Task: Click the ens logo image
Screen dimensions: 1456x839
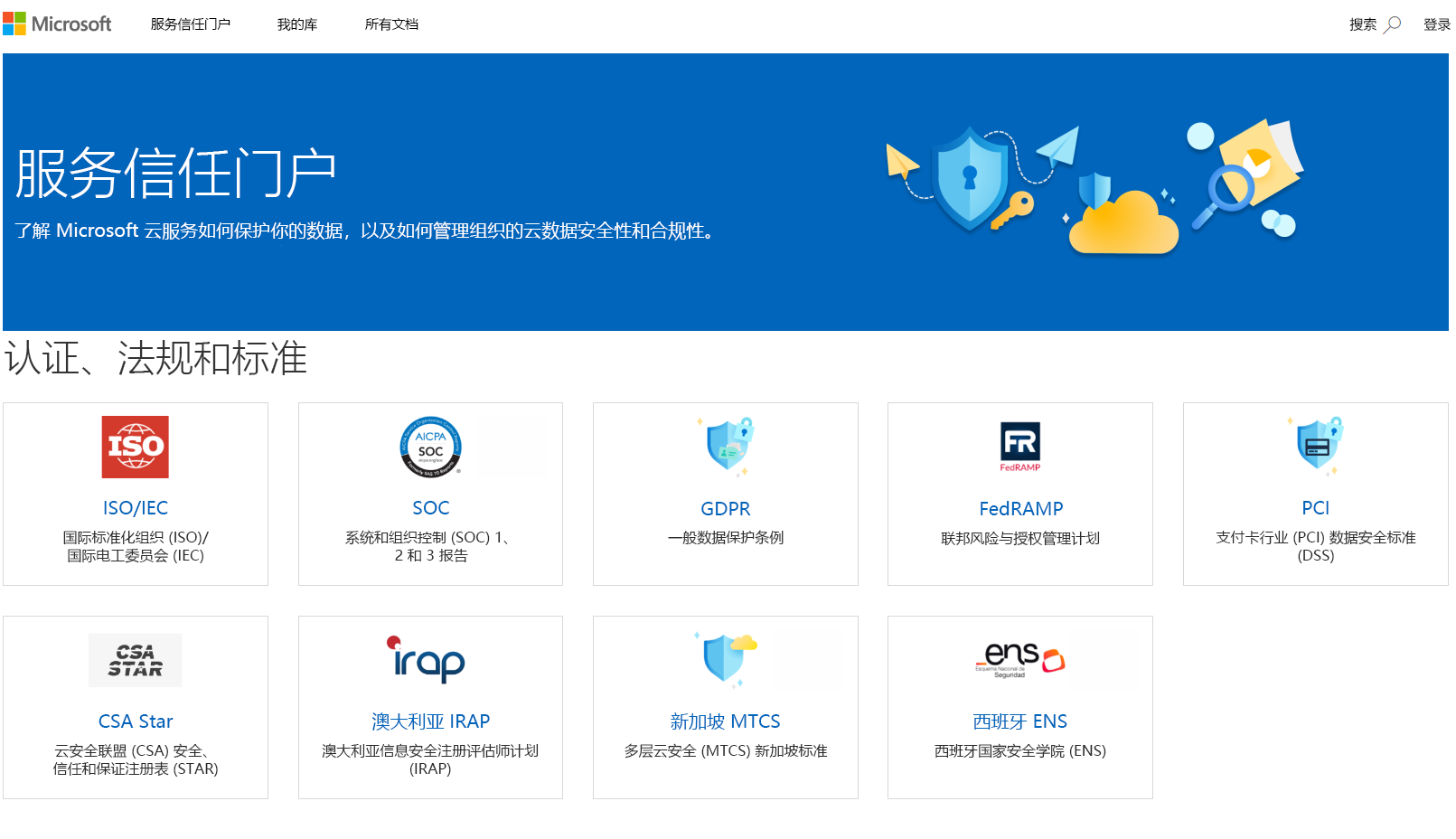Action: point(1020,660)
